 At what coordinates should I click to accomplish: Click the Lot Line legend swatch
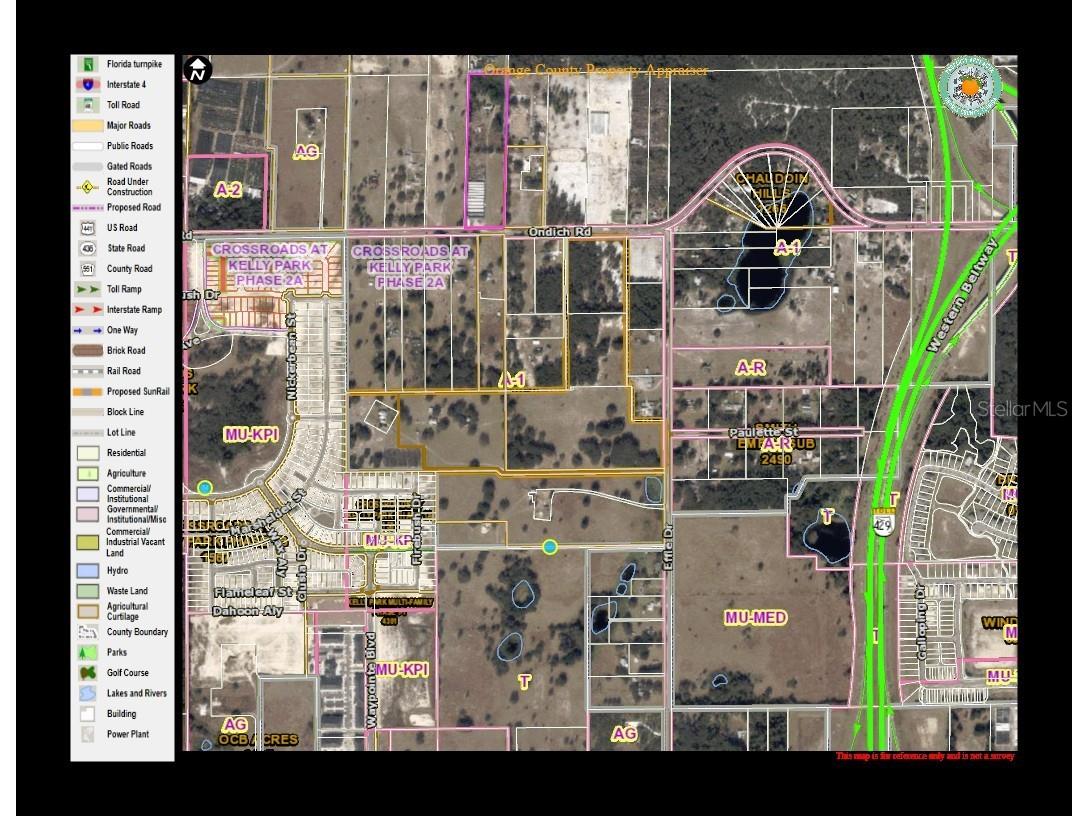coord(88,432)
